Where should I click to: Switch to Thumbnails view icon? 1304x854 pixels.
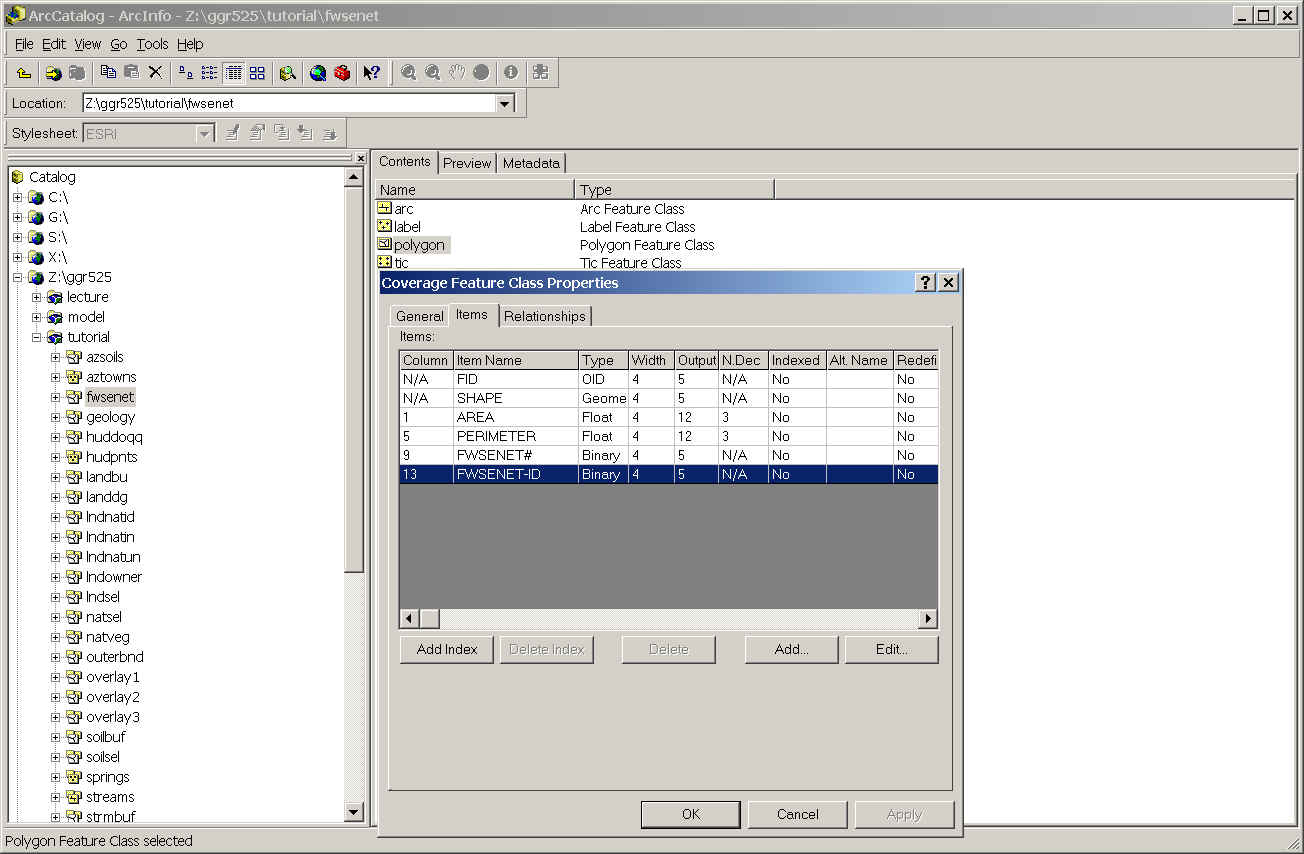257,73
